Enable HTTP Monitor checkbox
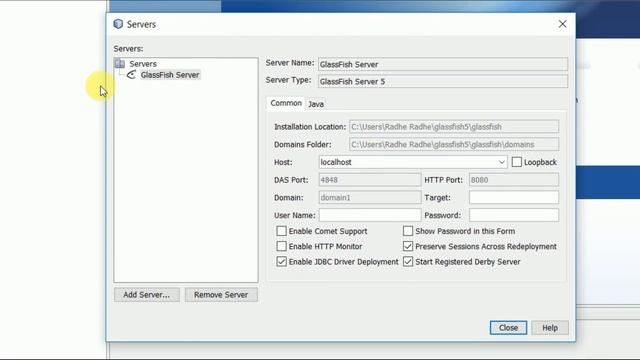 [x=281, y=246]
